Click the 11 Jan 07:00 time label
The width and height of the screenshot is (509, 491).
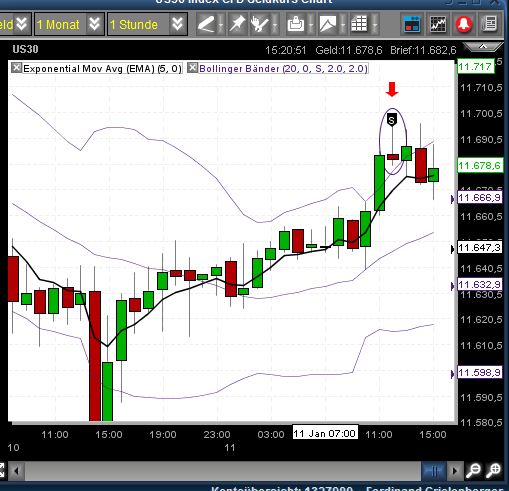pos(325,433)
